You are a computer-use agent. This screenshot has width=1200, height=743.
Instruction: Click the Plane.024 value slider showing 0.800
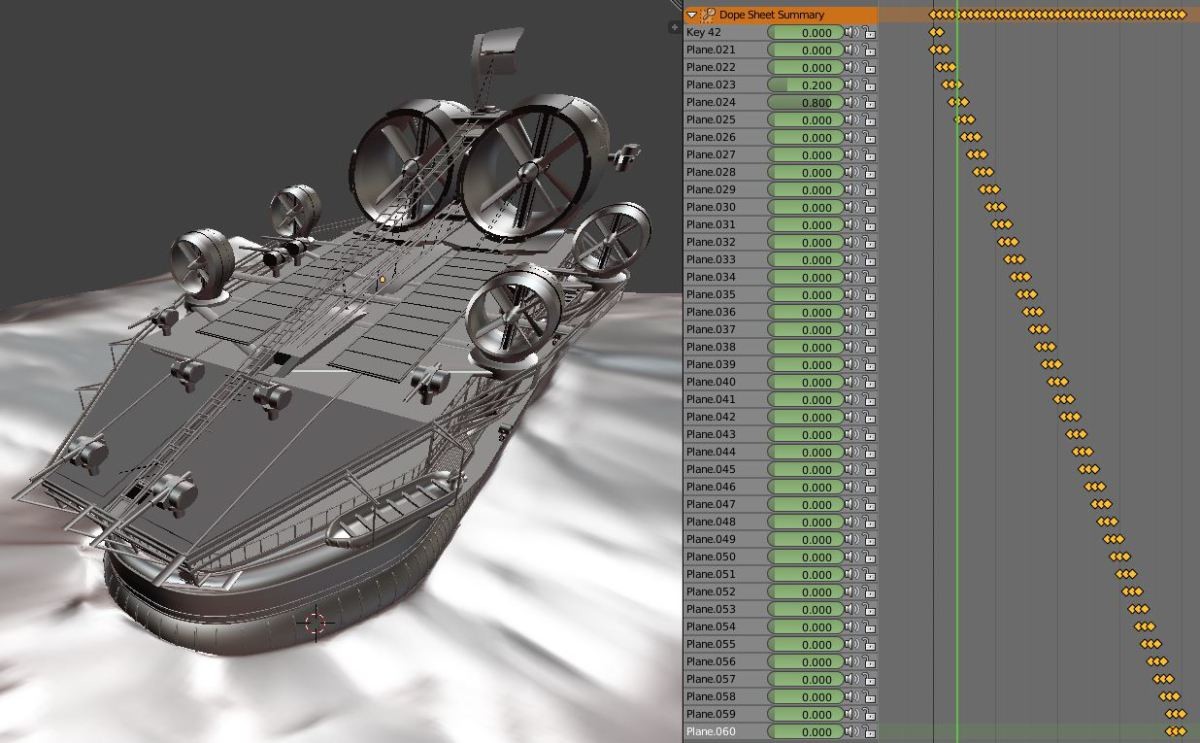[x=804, y=102]
